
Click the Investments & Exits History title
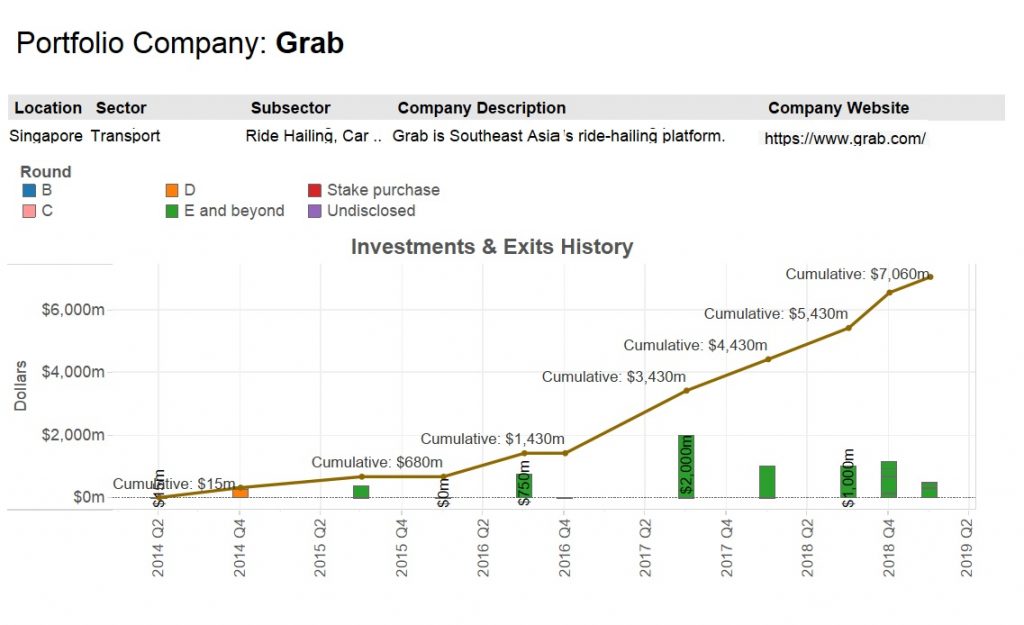(491, 247)
